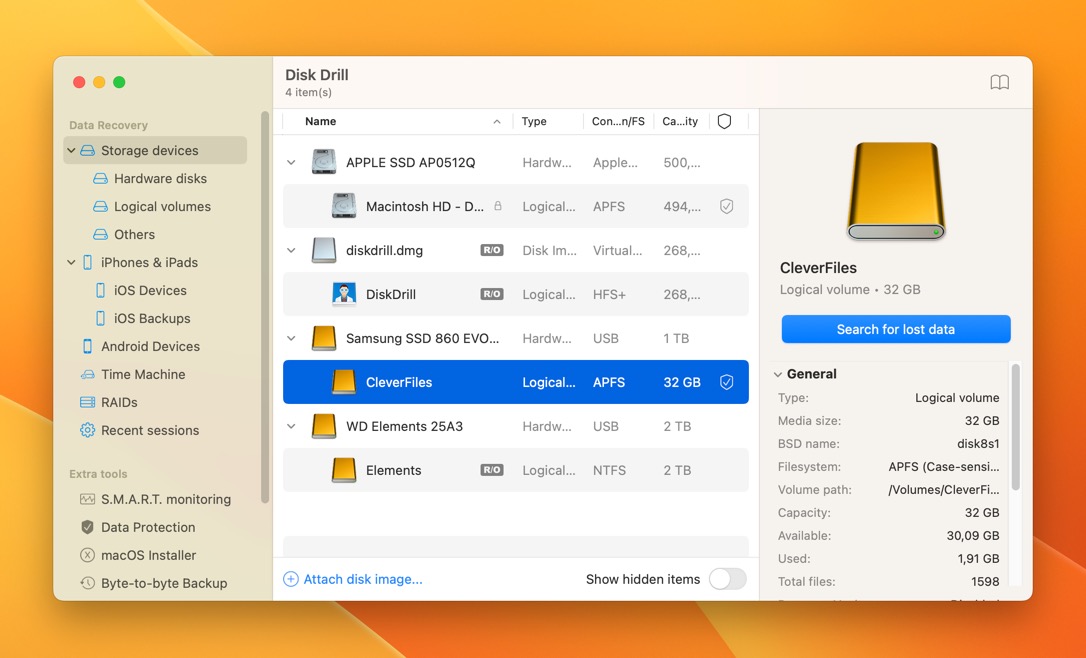Click the sidebar vertical scrollbar
This screenshot has width=1086, height=658.
coord(265,308)
